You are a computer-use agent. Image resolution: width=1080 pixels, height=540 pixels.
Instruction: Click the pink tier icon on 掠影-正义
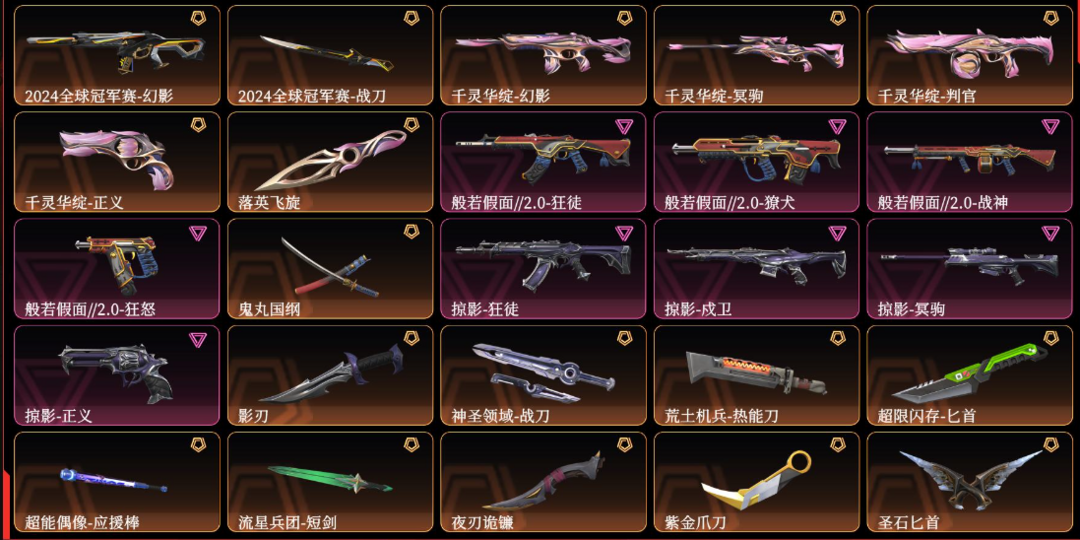coord(198,339)
